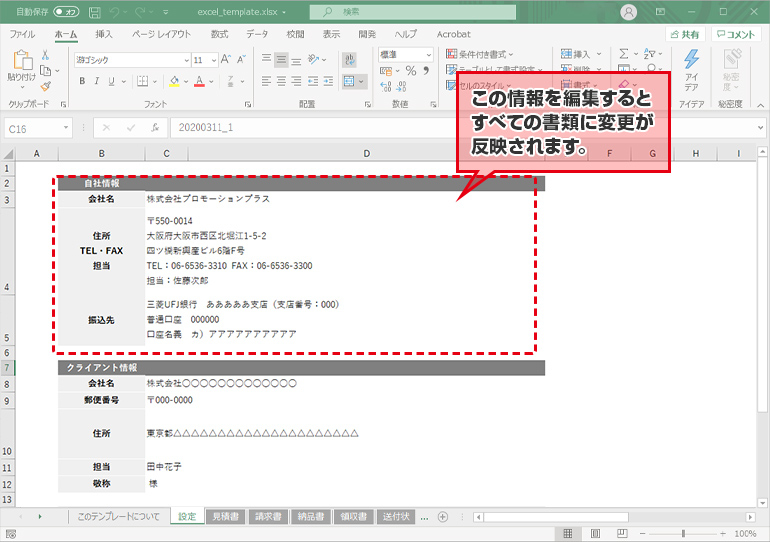Open the ファイル menu tab
Viewport: 770px width, 542px height.
(x=22, y=34)
